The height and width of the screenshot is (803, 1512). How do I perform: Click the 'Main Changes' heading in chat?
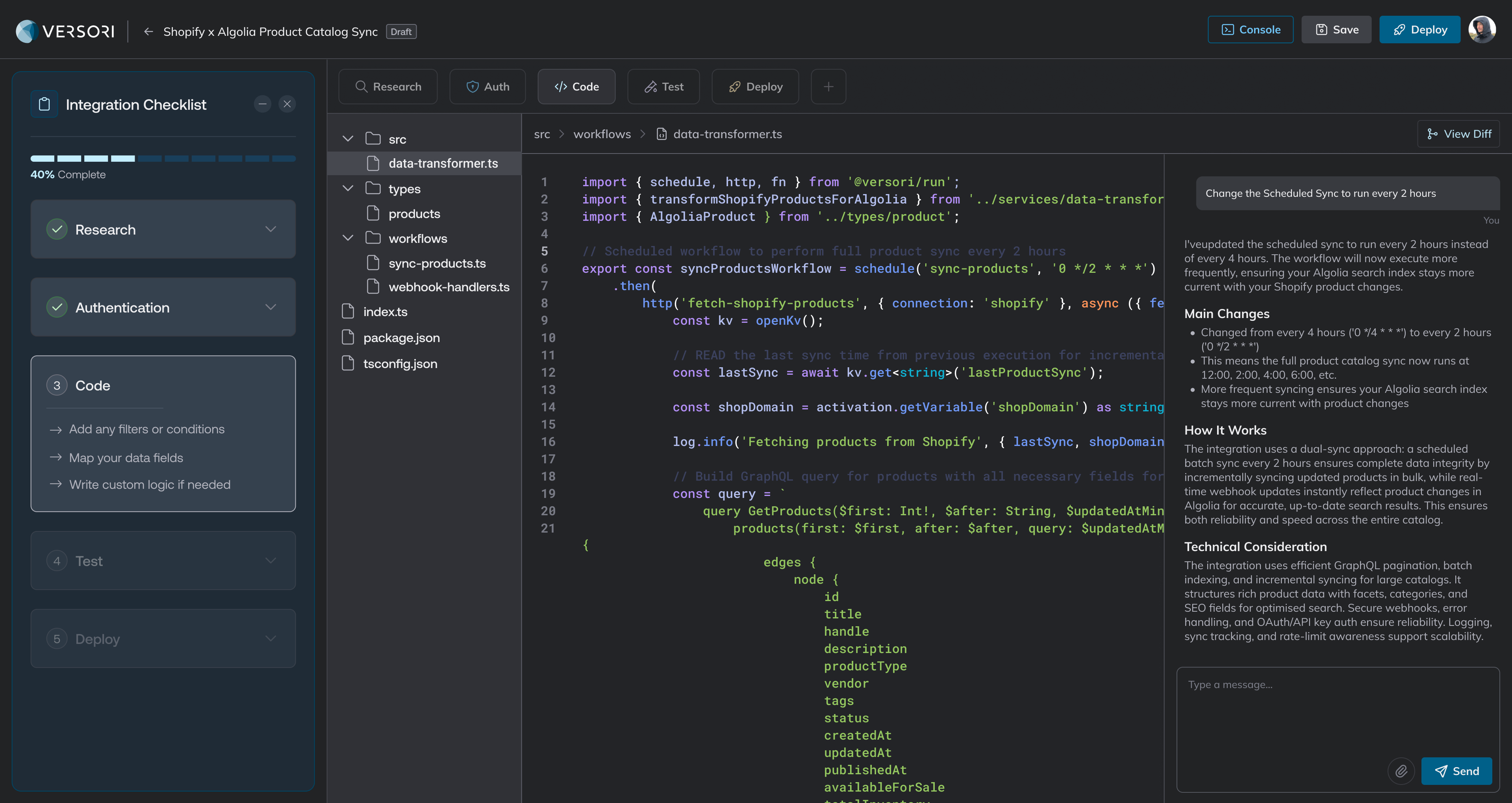pos(1227,313)
